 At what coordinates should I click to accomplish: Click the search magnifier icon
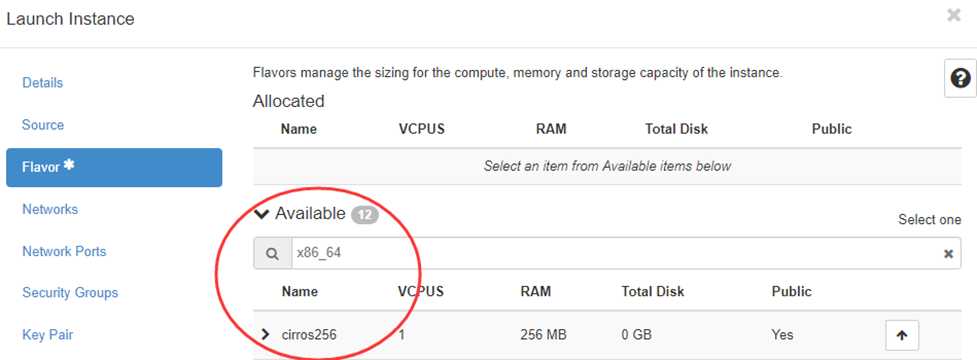point(272,253)
